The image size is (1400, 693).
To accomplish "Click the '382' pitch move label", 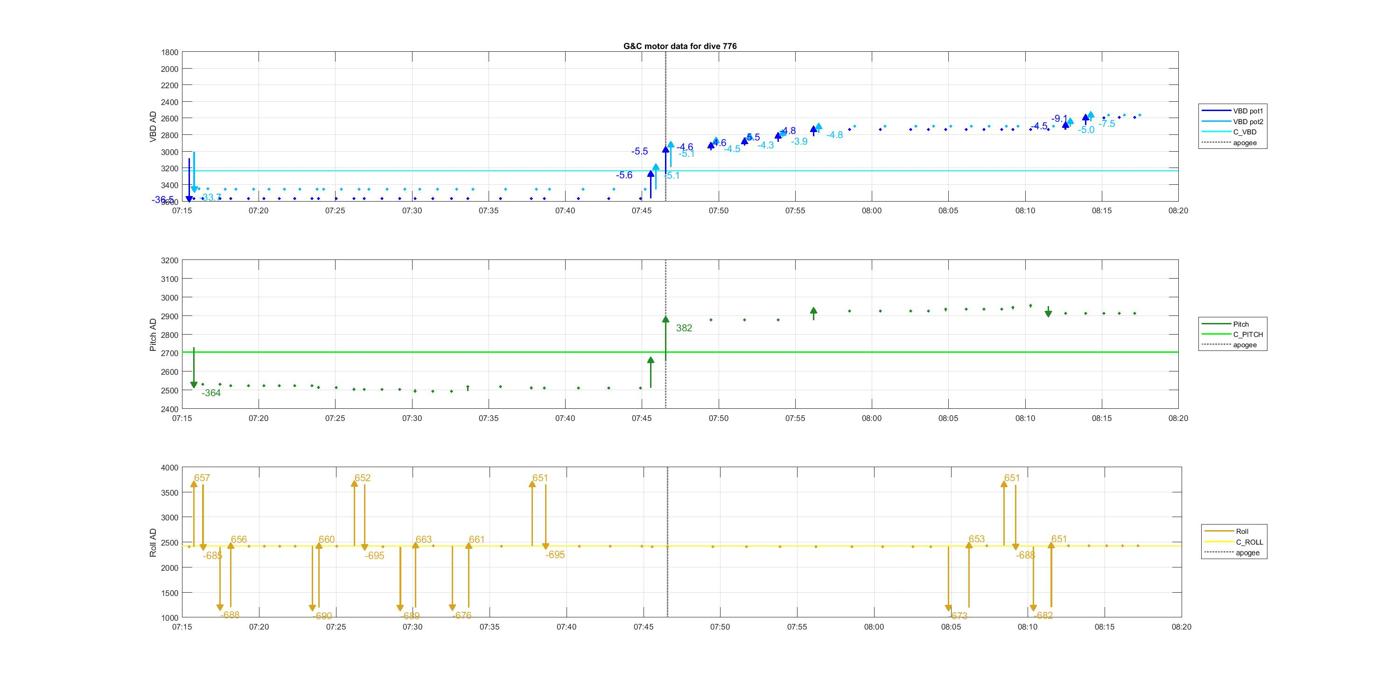I will point(684,328).
